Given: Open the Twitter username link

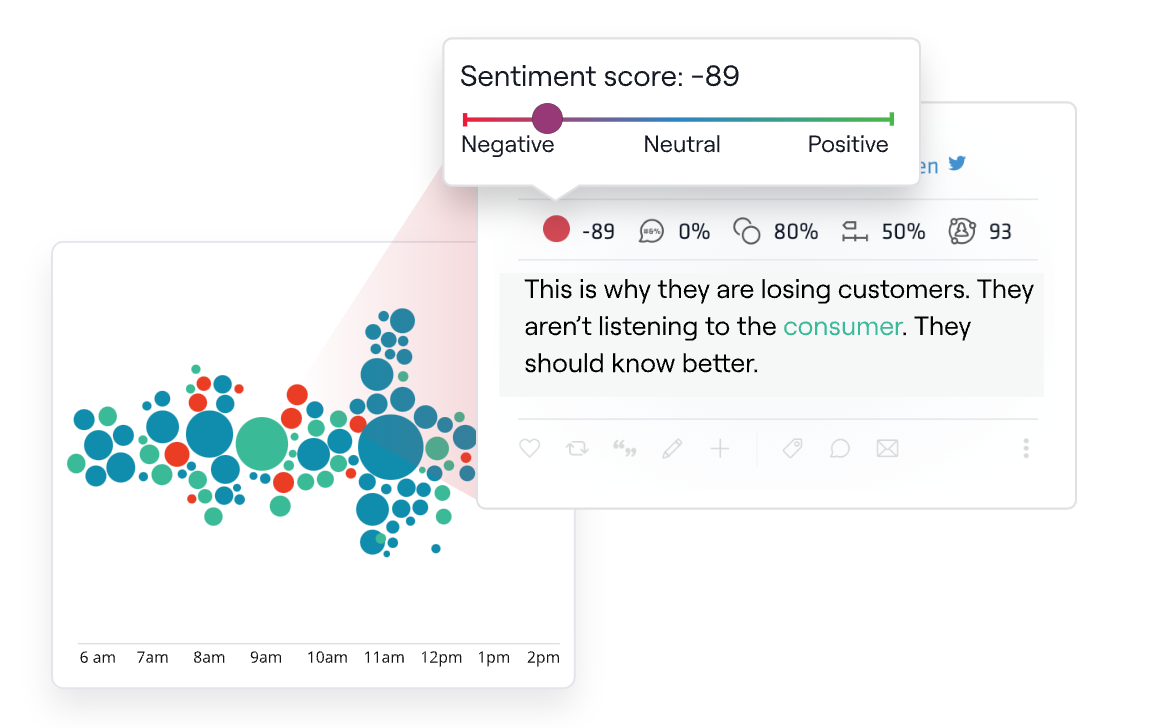Looking at the screenshot, I should click(x=930, y=165).
